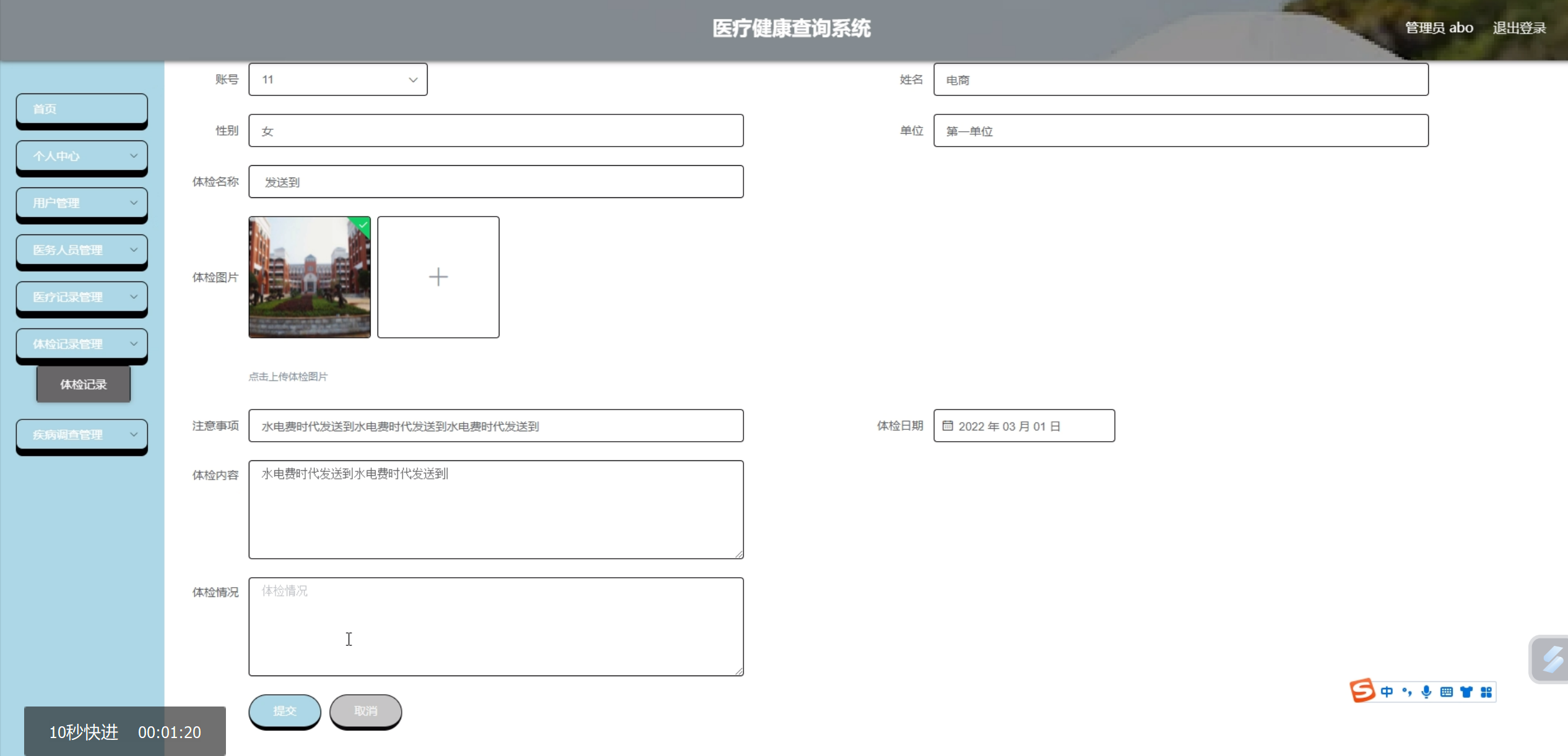Open the Sogou soft keyboard

coord(1446,692)
